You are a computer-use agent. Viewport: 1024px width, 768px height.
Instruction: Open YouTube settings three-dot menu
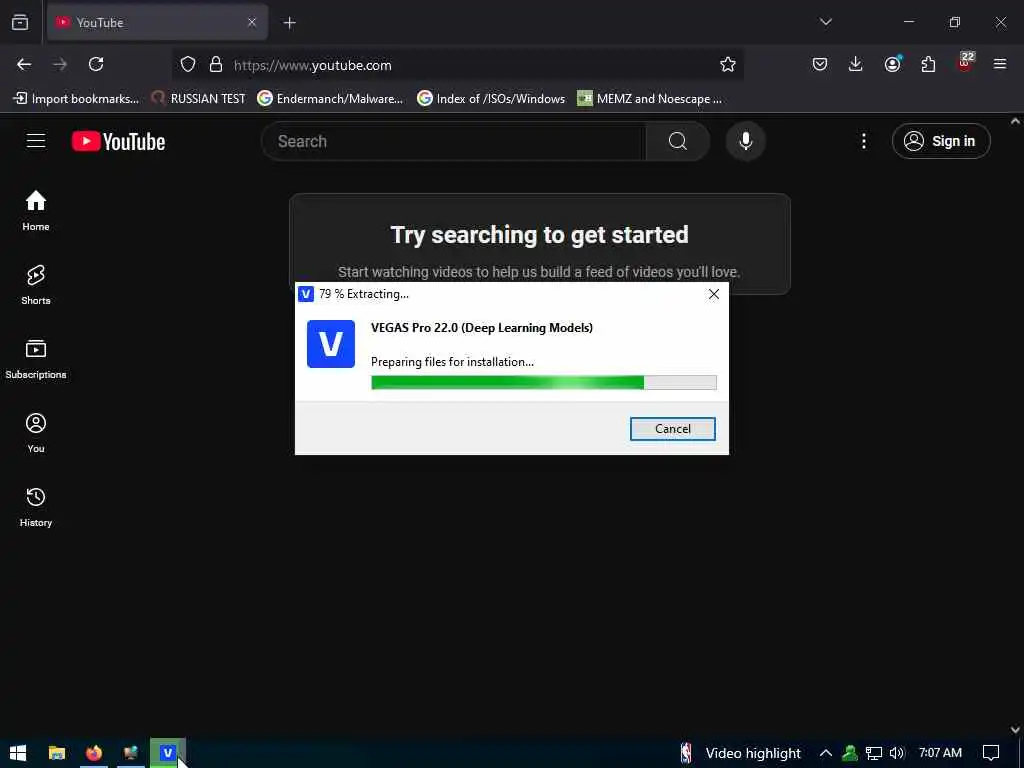[x=863, y=141]
